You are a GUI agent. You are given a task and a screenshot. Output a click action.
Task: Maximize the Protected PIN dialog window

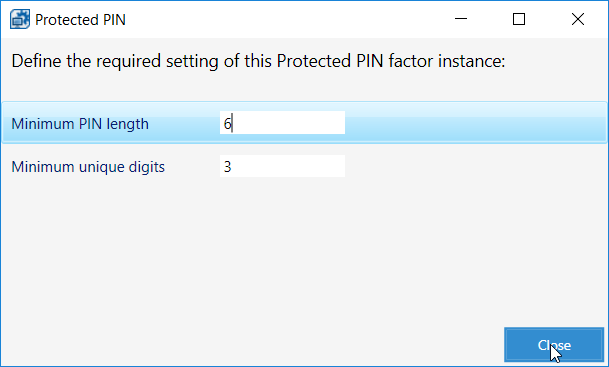pos(519,19)
